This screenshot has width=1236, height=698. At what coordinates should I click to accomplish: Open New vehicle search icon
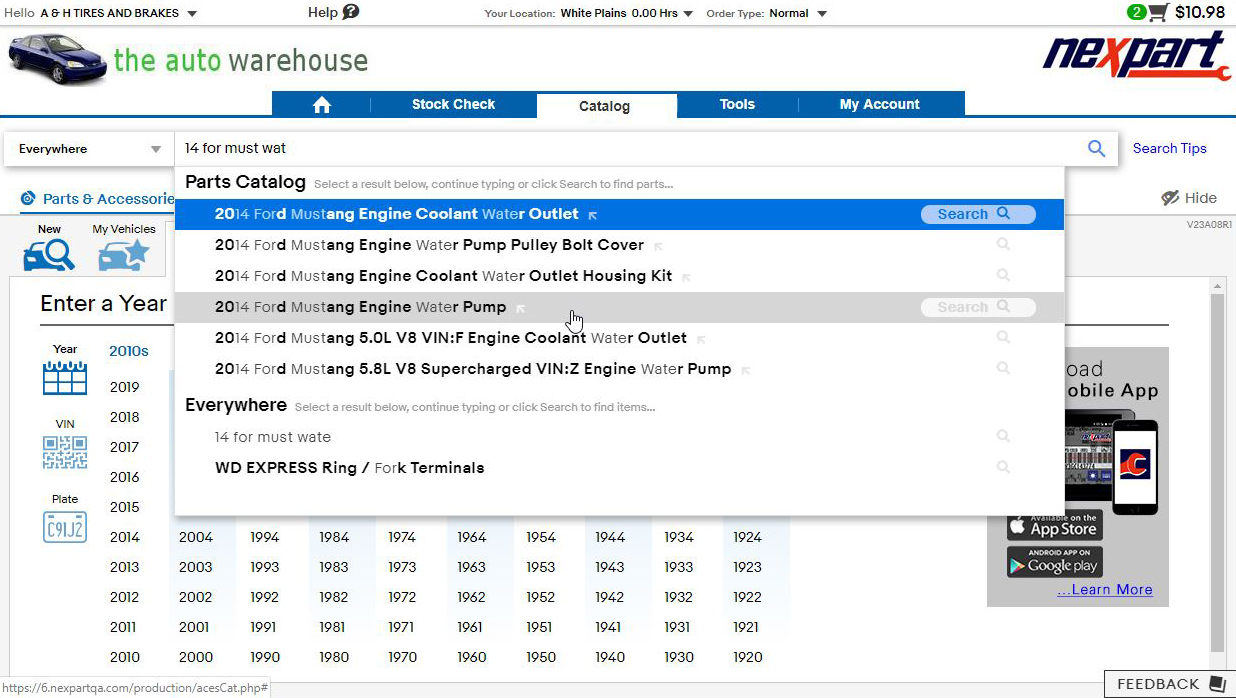[49, 255]
